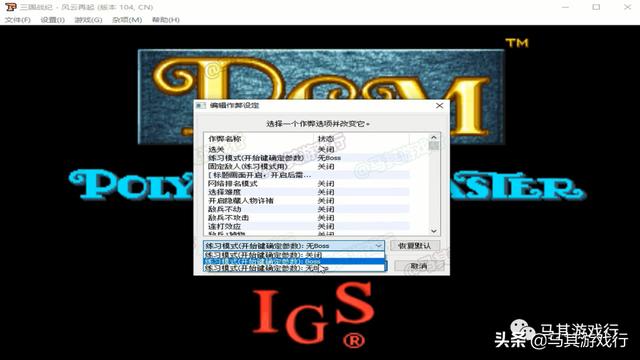Select the 网络排名模式 cheat row

(308, 184)
